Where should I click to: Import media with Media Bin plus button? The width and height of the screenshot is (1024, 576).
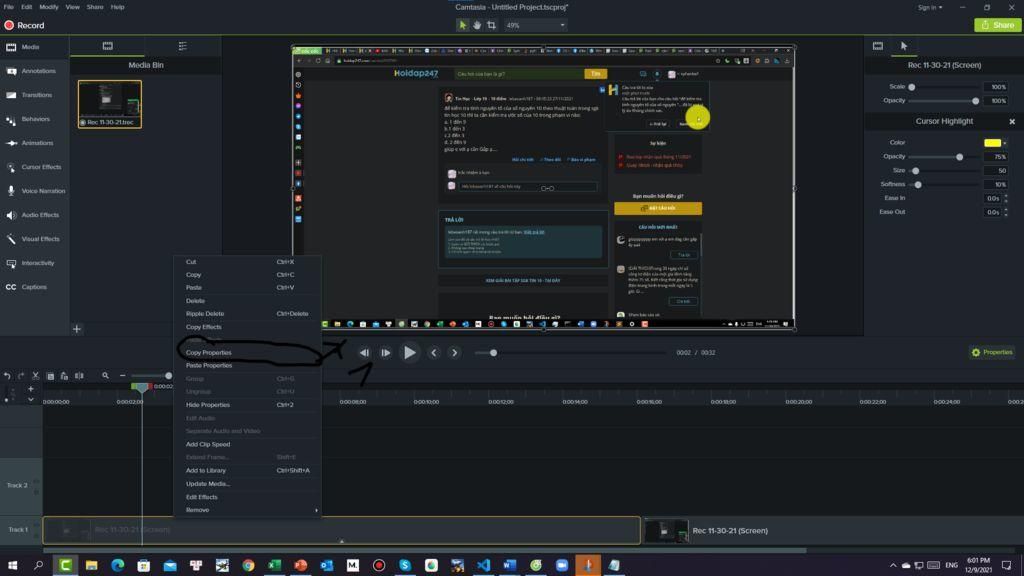coord(76,329)
